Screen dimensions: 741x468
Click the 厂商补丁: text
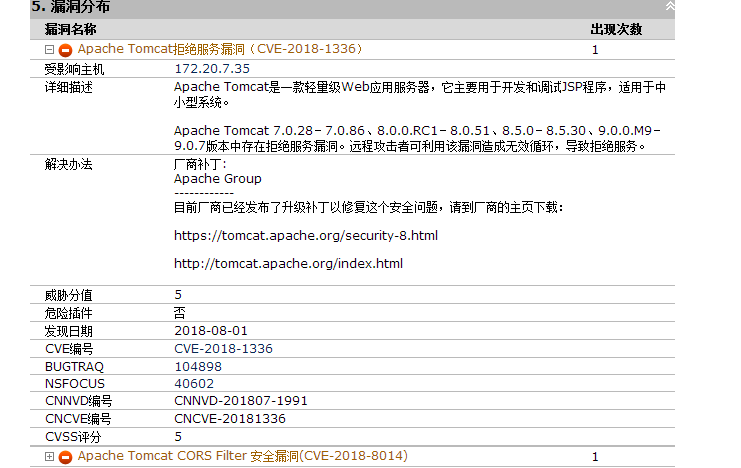click(x=200, y=165)
